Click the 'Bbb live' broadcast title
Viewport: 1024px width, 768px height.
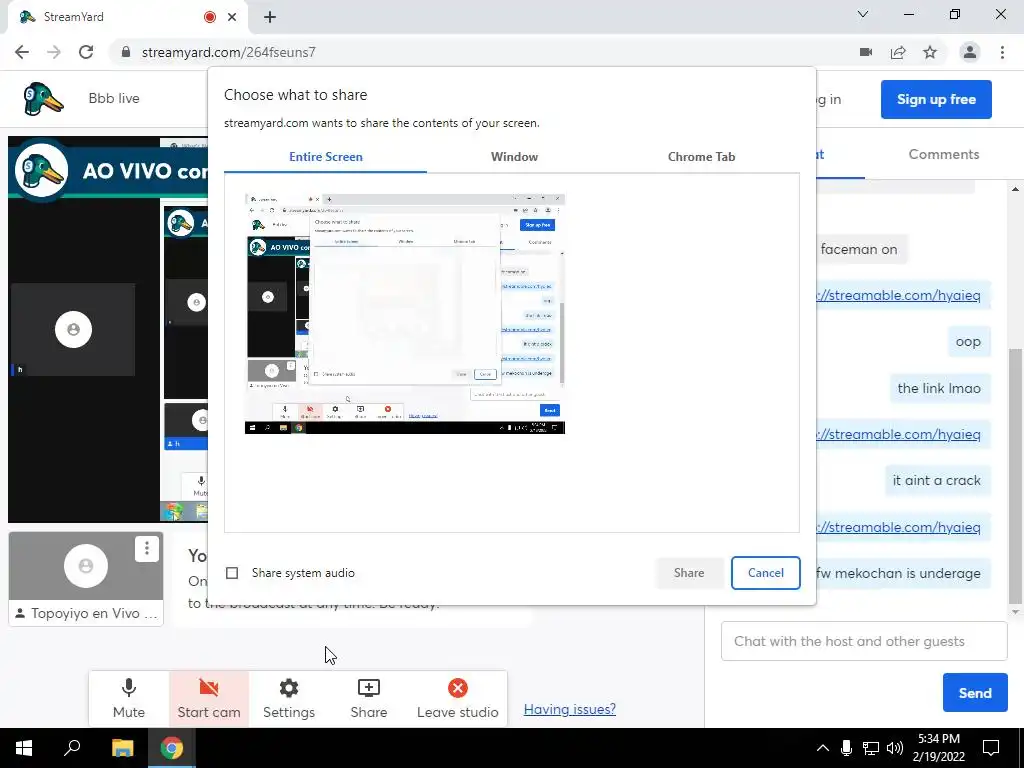click(x=114, y=99)
